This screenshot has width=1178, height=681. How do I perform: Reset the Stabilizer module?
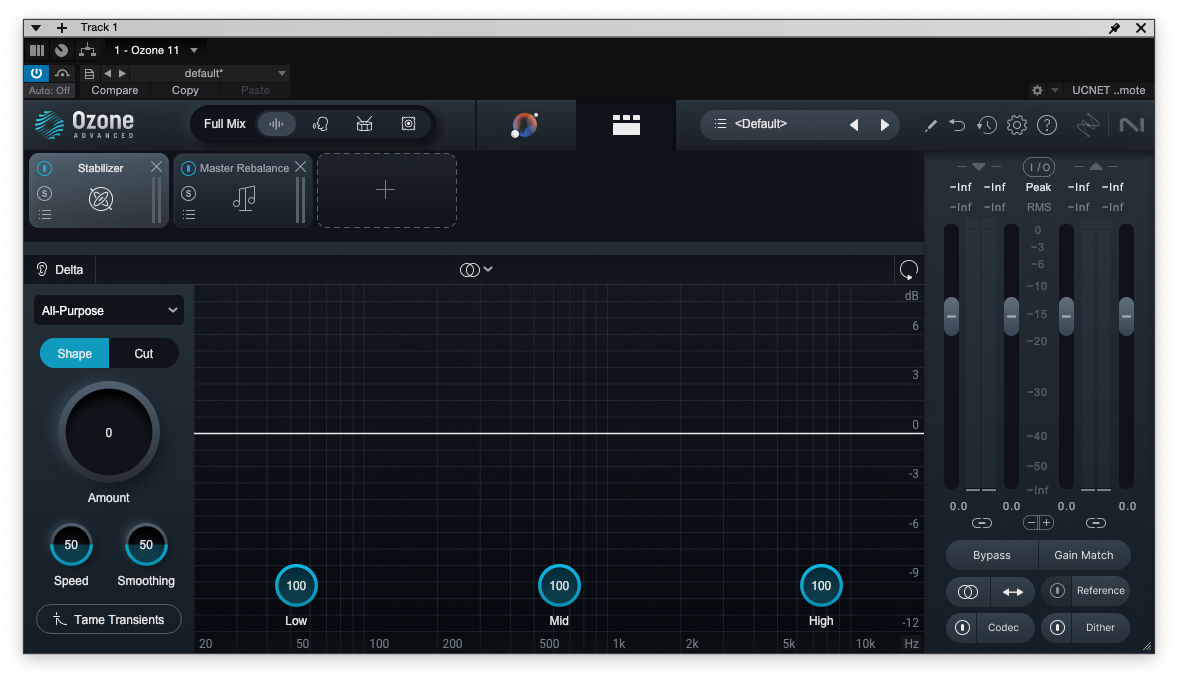pos(908,270)
